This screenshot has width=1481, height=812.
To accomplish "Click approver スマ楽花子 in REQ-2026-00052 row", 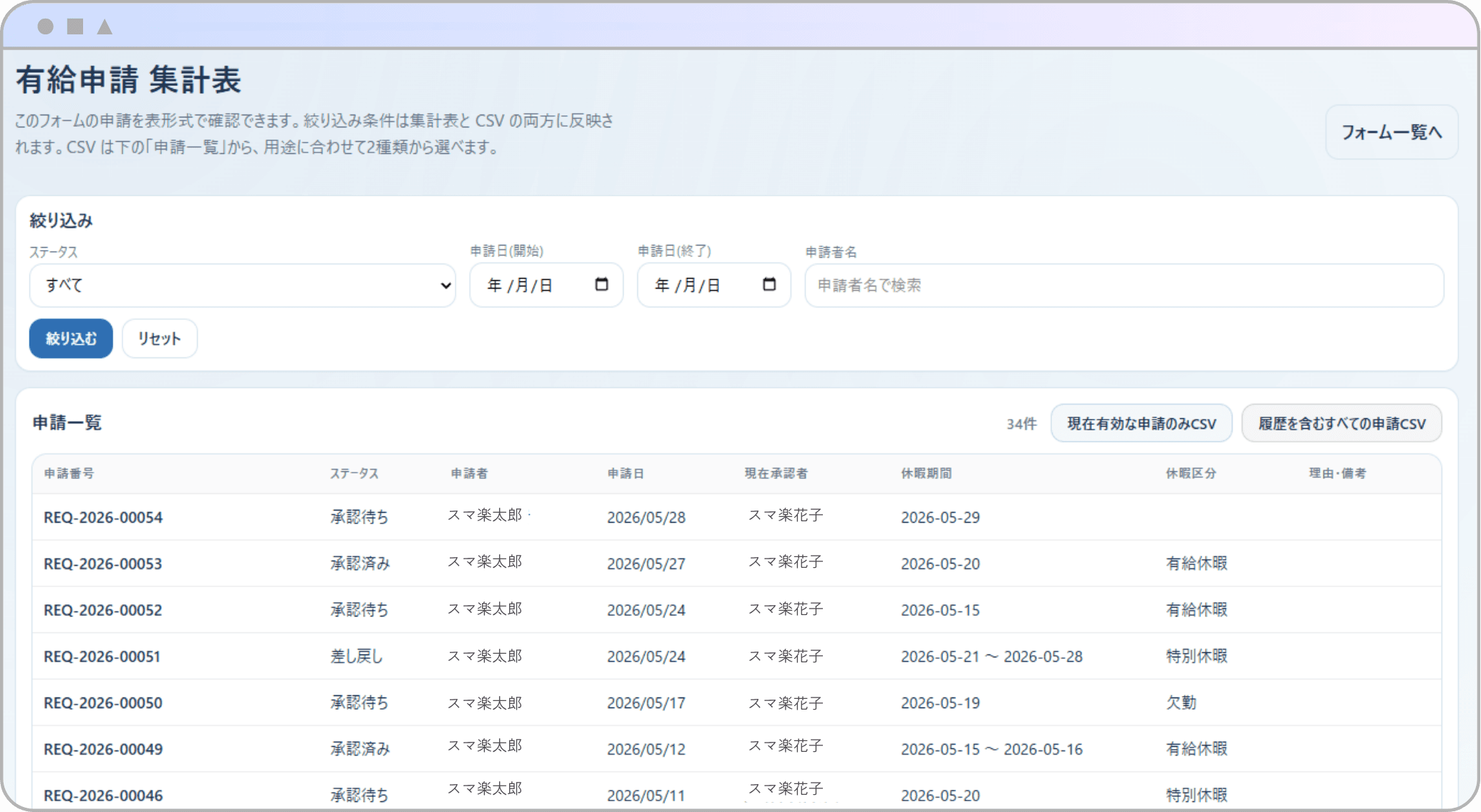I will click(x=786, y=609).
